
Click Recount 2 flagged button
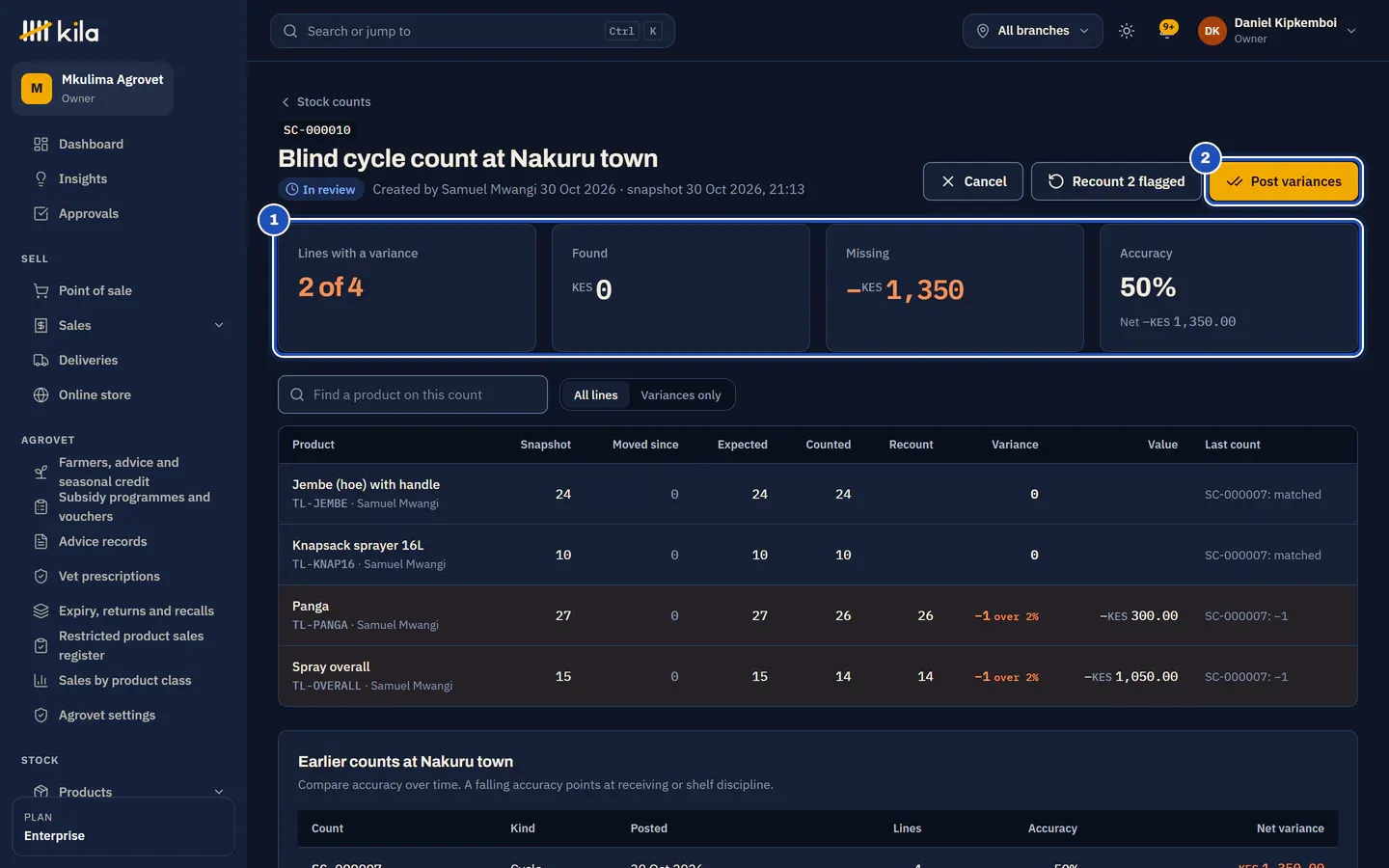click(x=1116, y=181)
